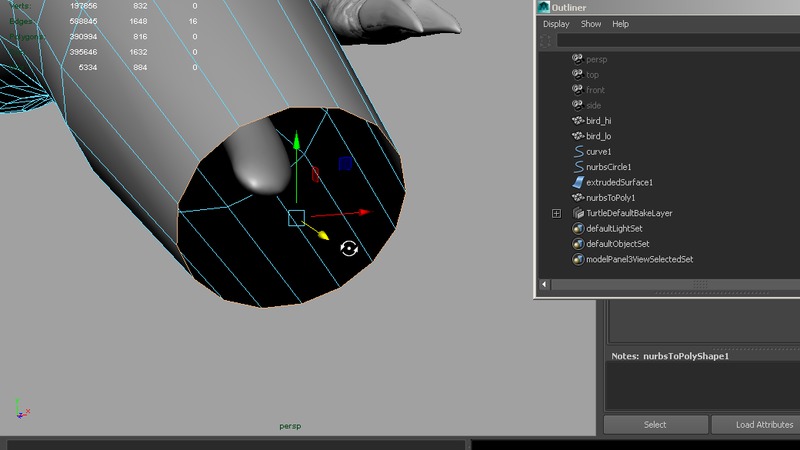The image size is (800, 450).
Task: Click the circular rotate handle on manipulator
Action: pyautogui.click(x=349, y=248)
